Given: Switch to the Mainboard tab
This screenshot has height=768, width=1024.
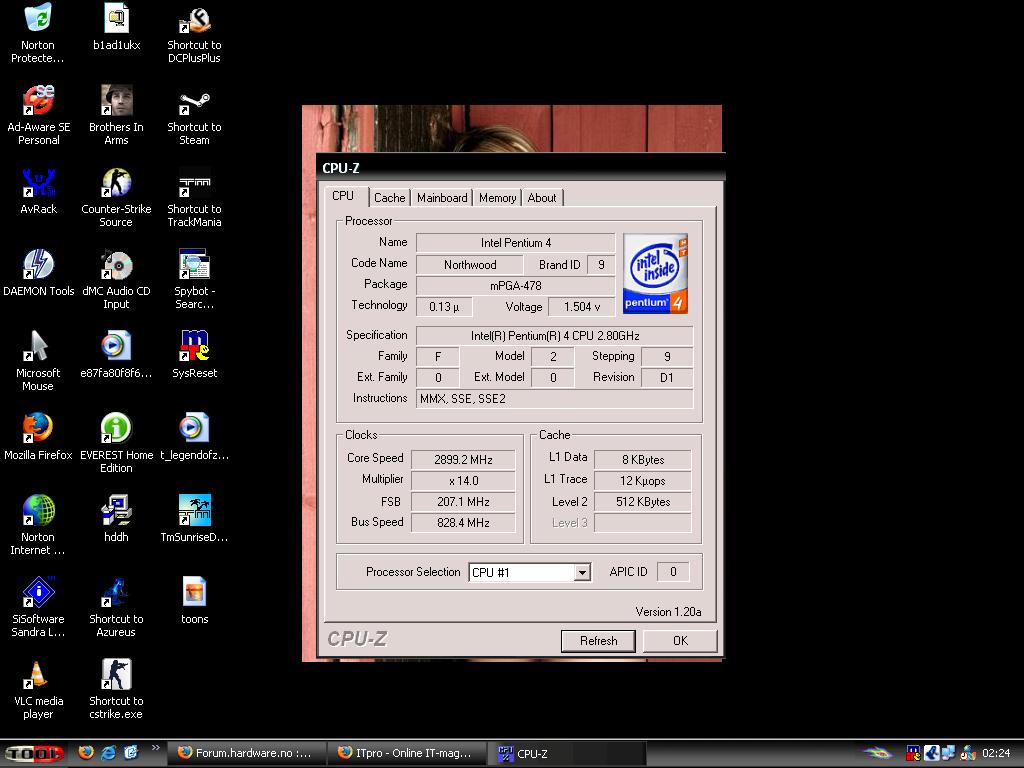Looking at the screenshot, I should click(x=442, y=198).
